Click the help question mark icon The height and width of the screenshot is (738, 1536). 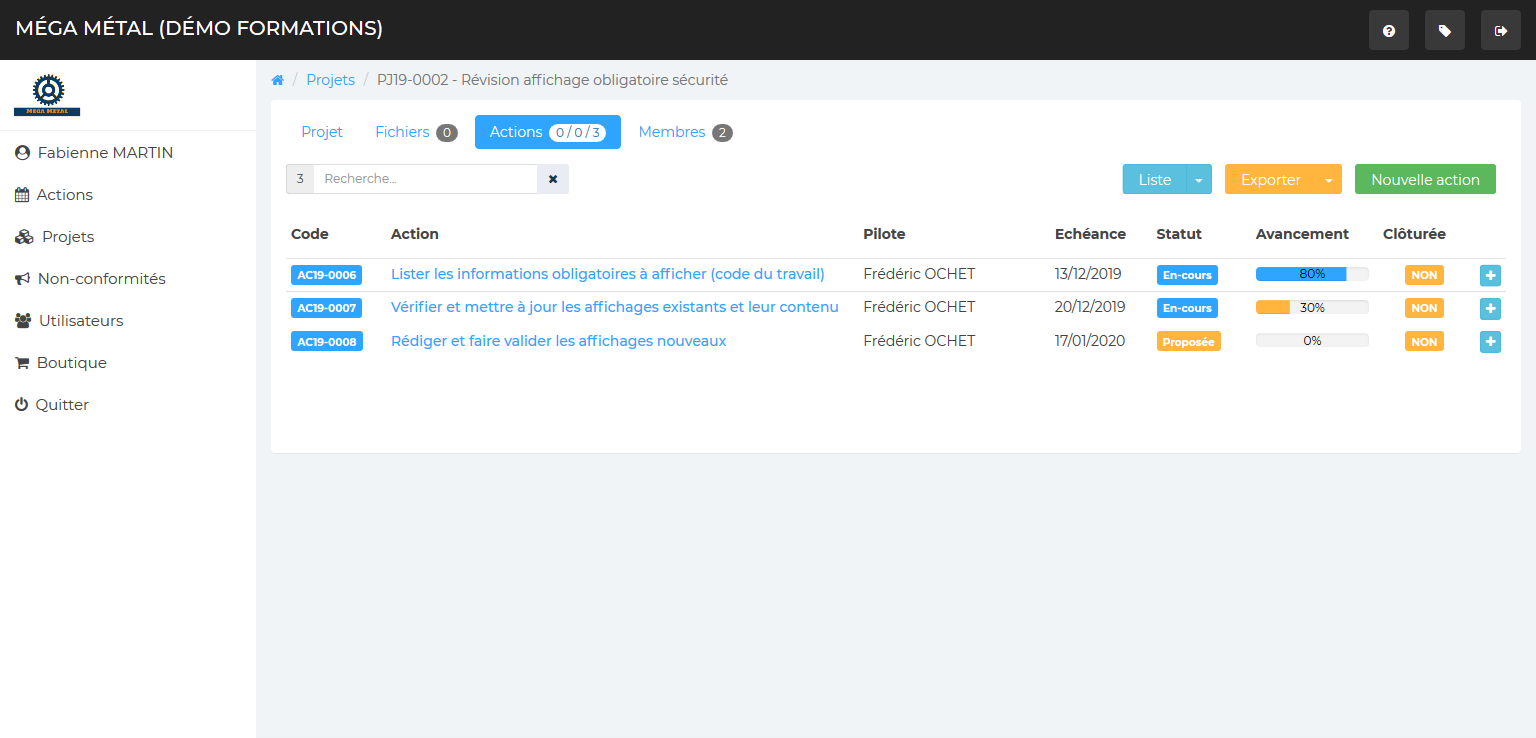1388,31
